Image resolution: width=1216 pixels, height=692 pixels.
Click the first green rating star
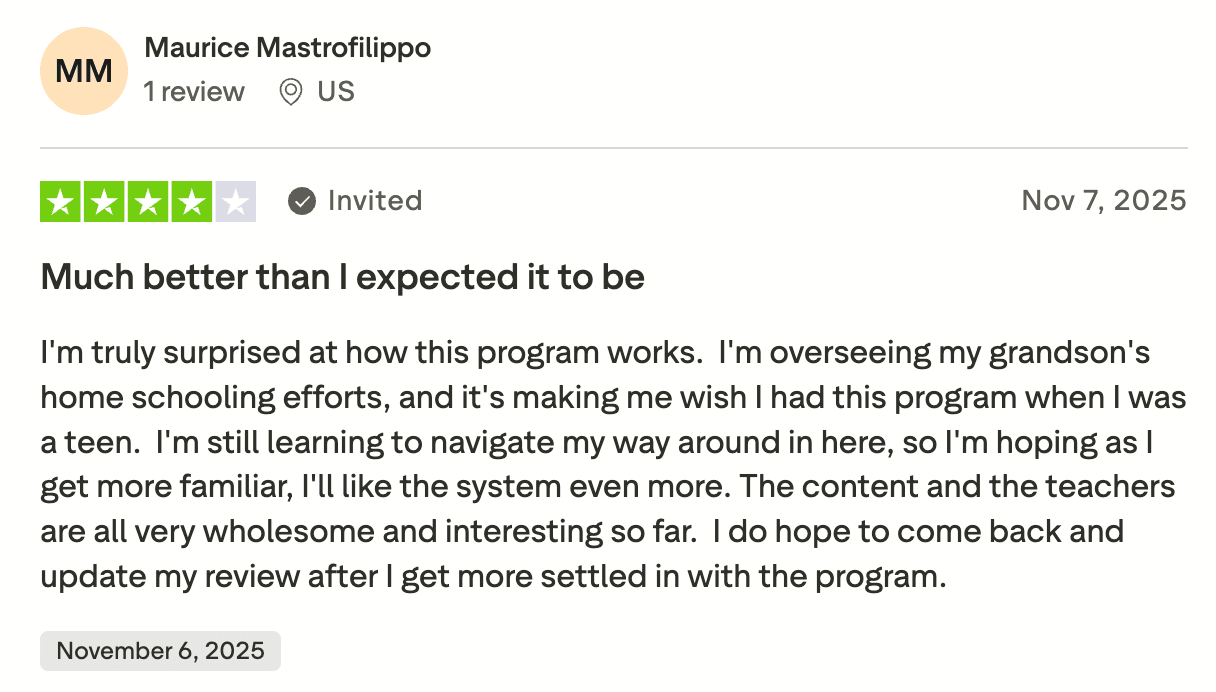pos(60,201)
